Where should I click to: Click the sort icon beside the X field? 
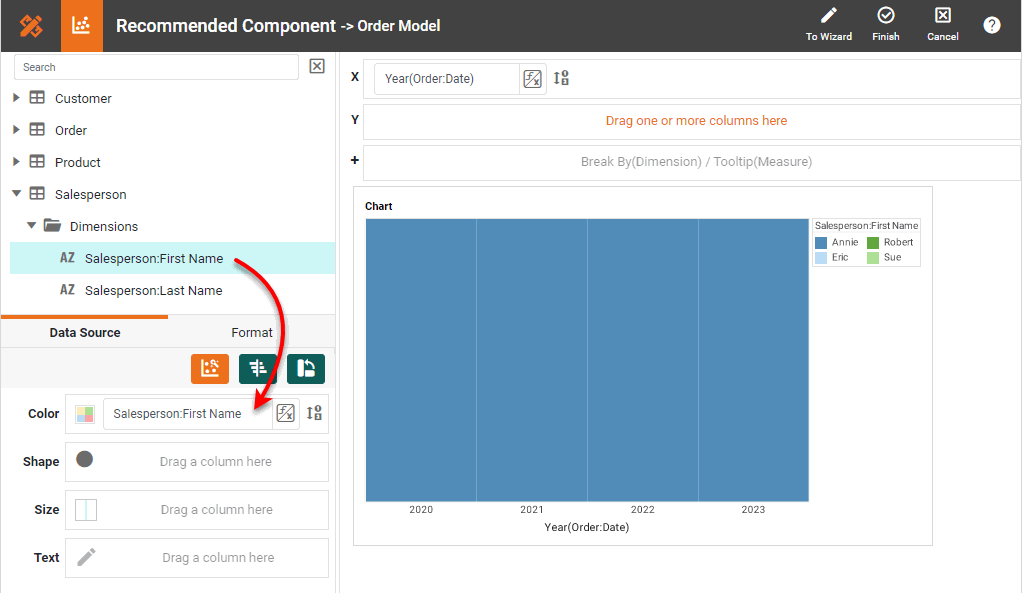[561, 79]
